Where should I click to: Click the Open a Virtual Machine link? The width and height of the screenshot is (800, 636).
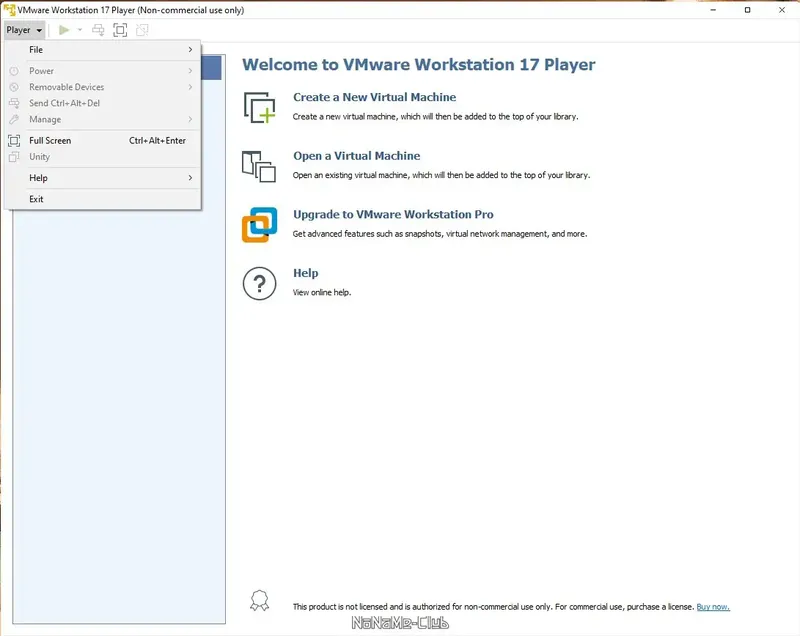pyautogui.click(x=357, y=156)
